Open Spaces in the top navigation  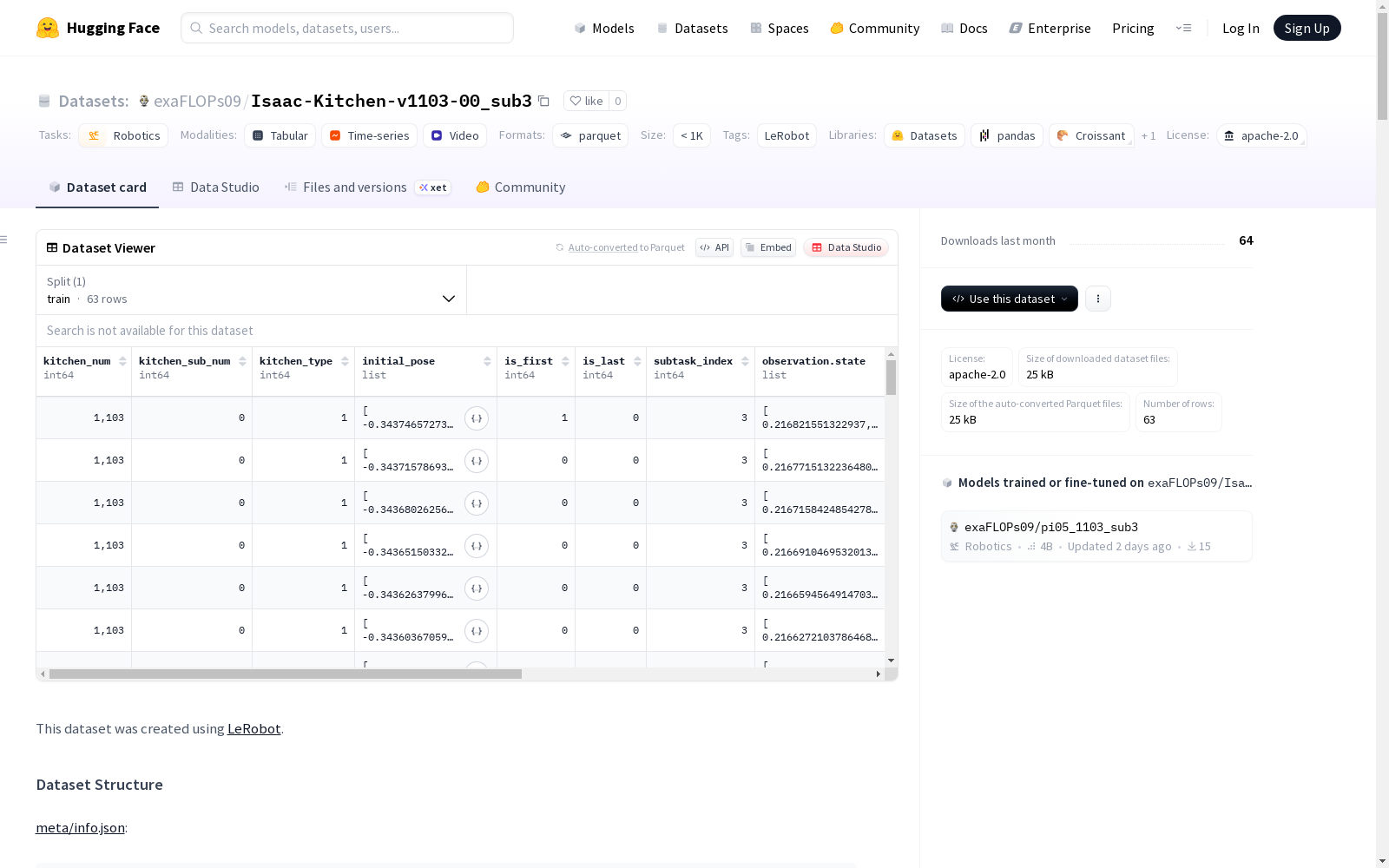click(780, 28)
